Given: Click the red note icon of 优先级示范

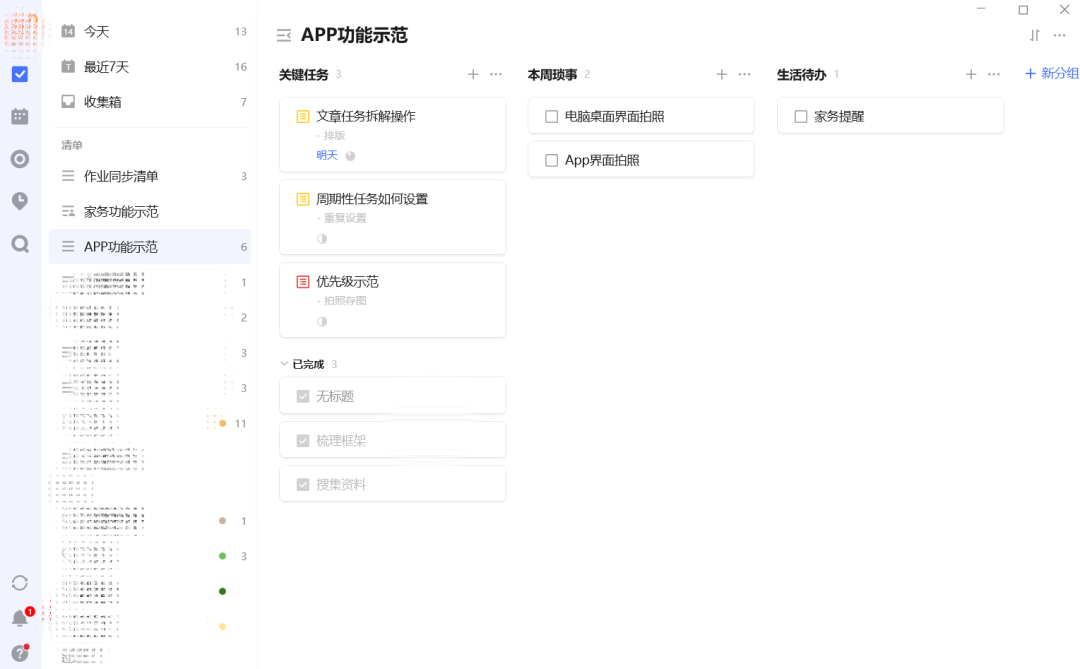Looking at the screenshot, I should pyautogui.click(x=302, y=282).
